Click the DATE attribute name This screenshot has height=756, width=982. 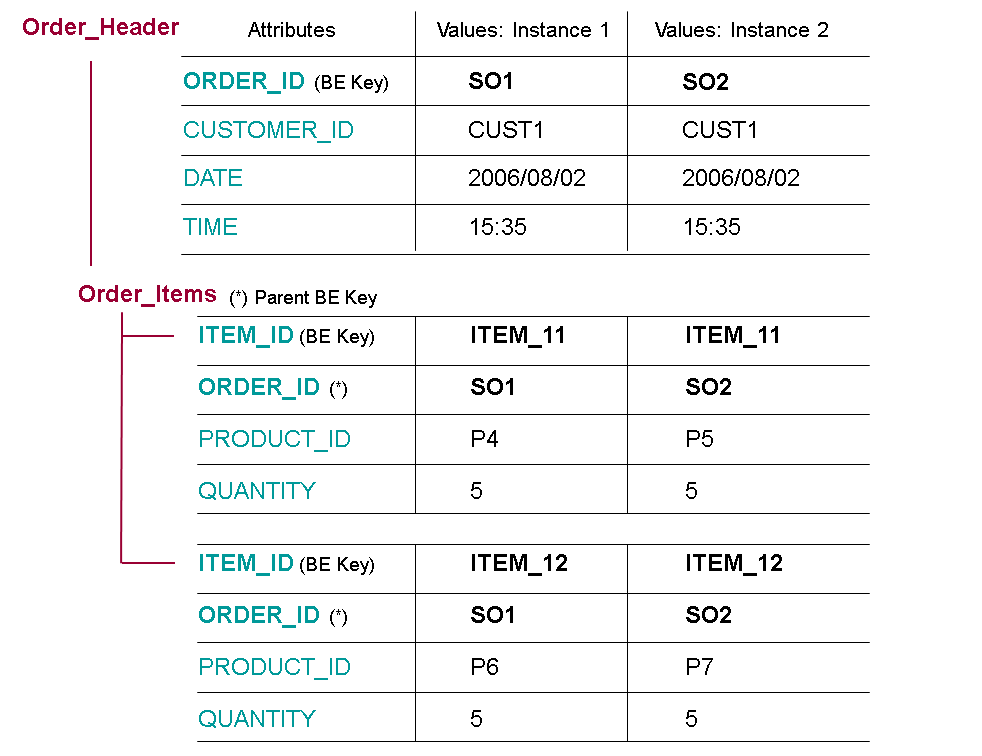213,179
